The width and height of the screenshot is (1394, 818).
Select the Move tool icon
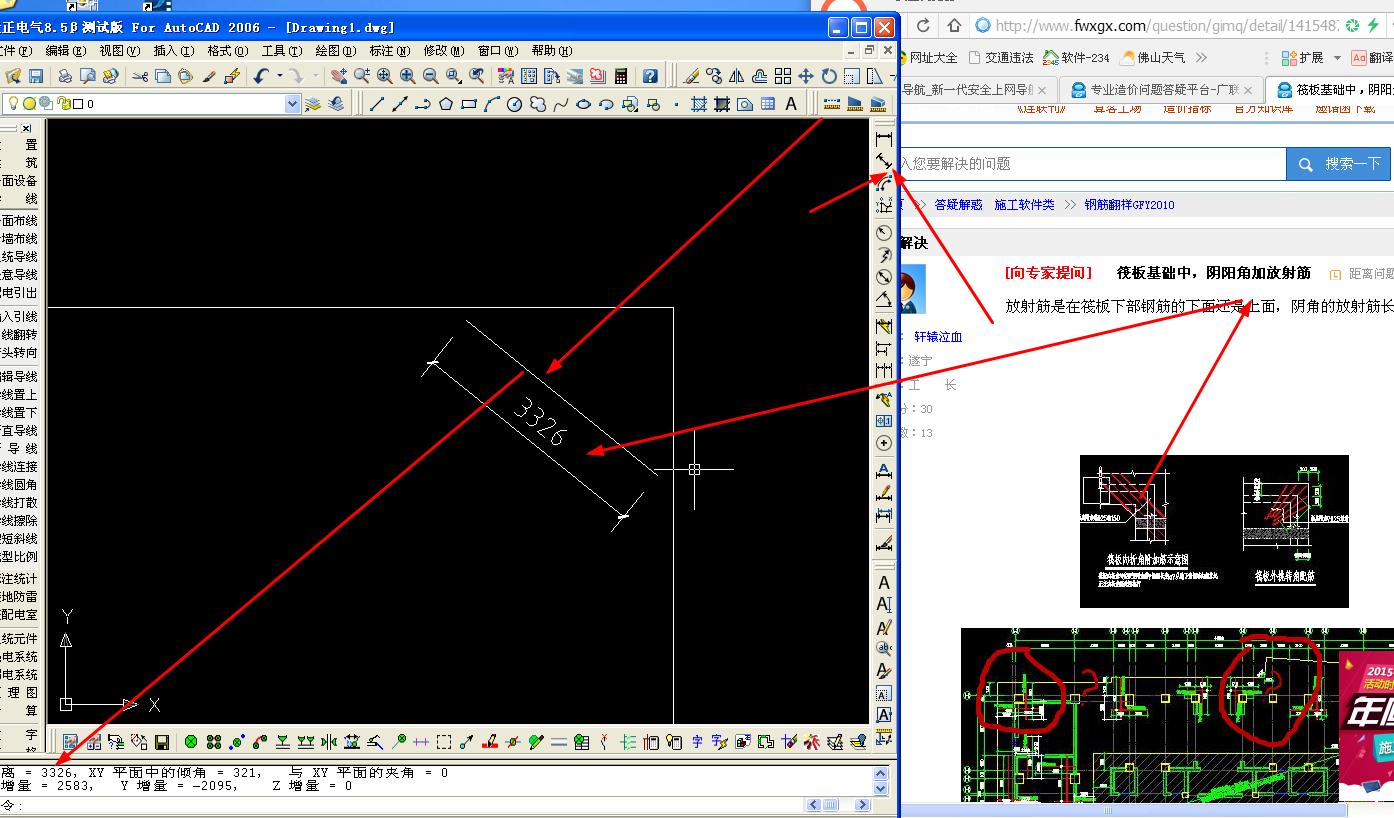click(806, 76)
